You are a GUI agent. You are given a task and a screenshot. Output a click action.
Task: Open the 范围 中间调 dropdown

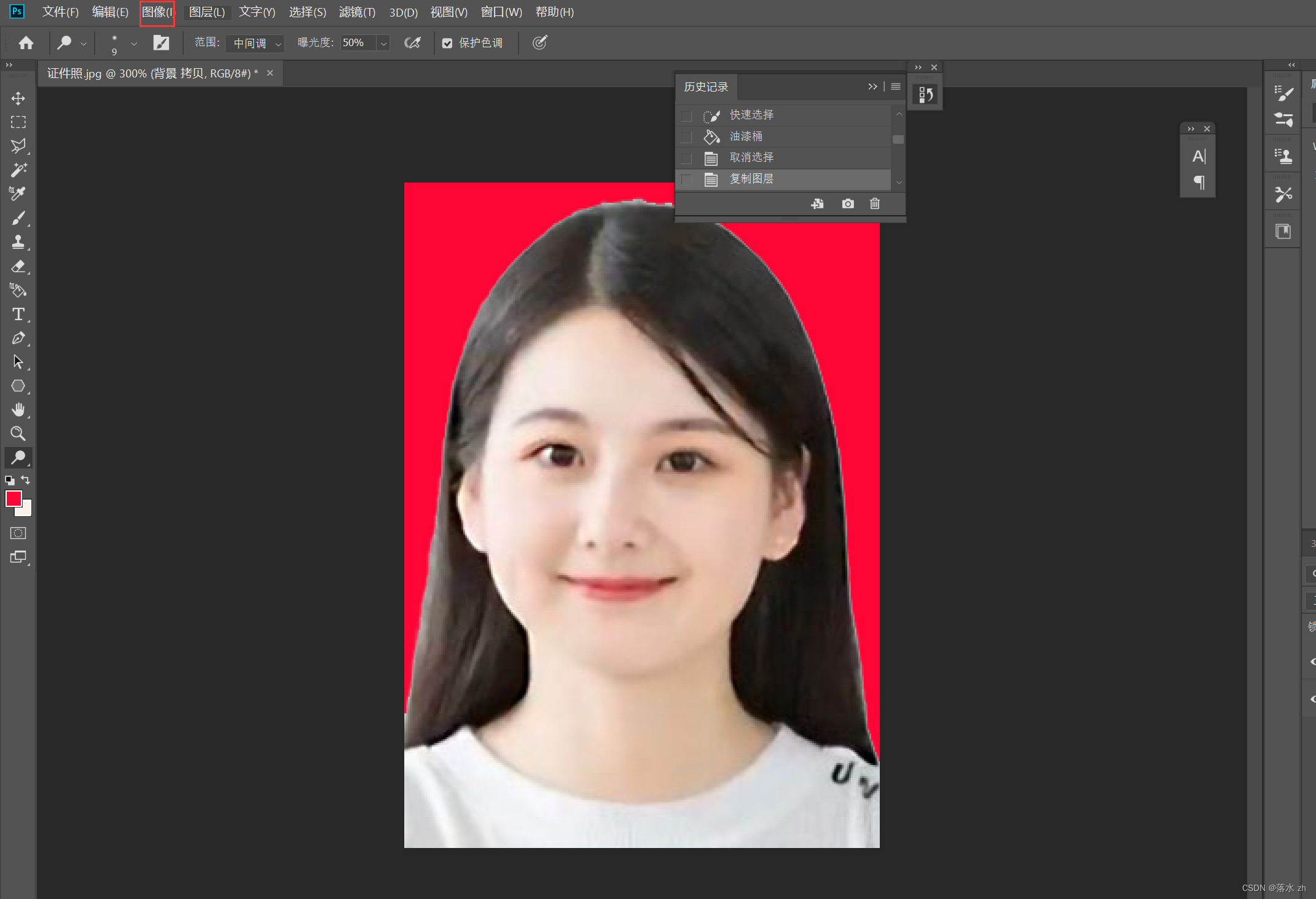(254, 43)
